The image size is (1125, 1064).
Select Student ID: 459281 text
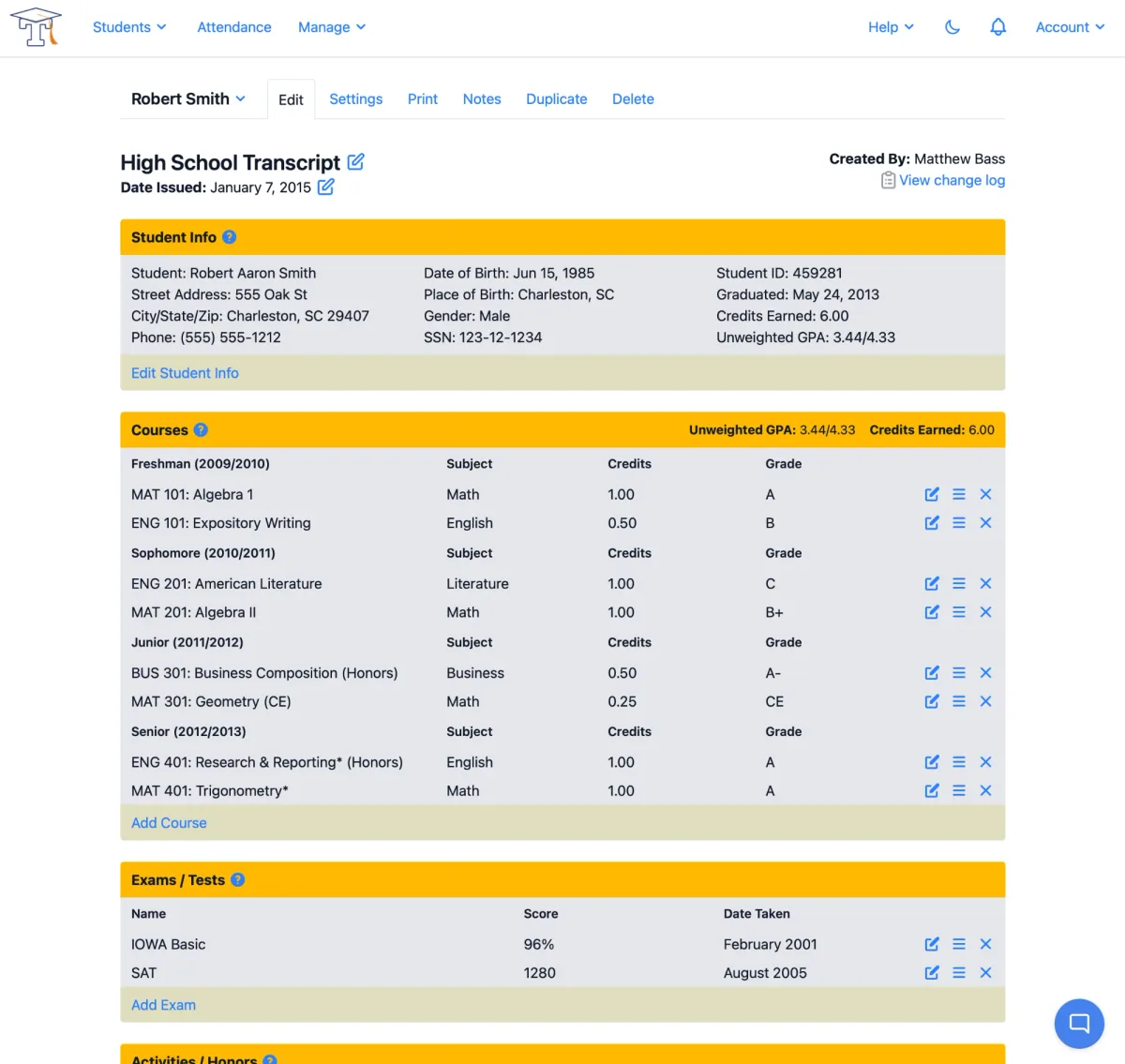(779, 273)
